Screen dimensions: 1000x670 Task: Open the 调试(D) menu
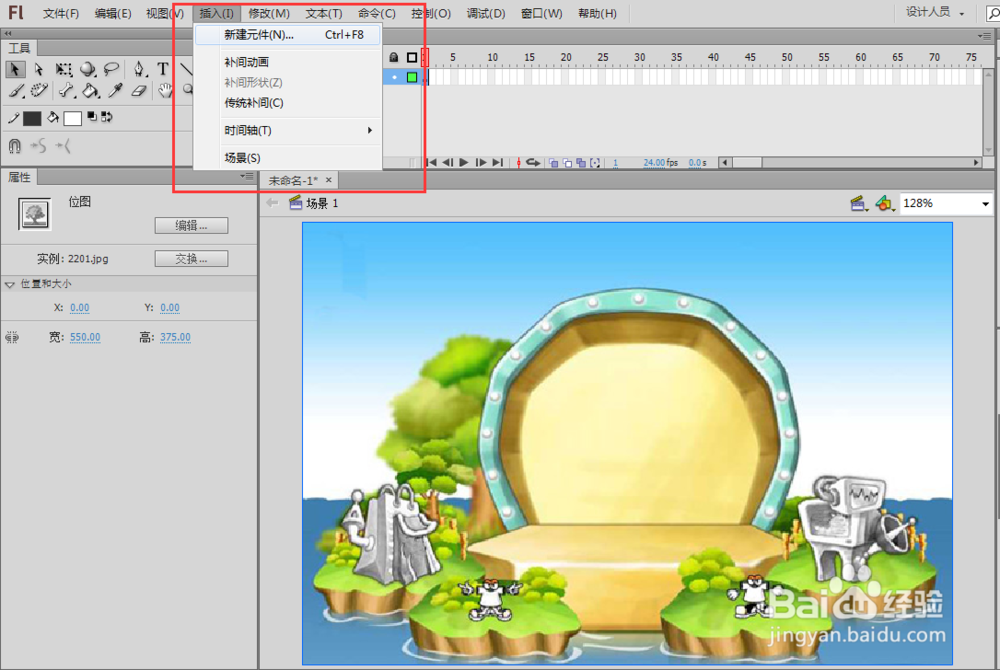point(486,13)
